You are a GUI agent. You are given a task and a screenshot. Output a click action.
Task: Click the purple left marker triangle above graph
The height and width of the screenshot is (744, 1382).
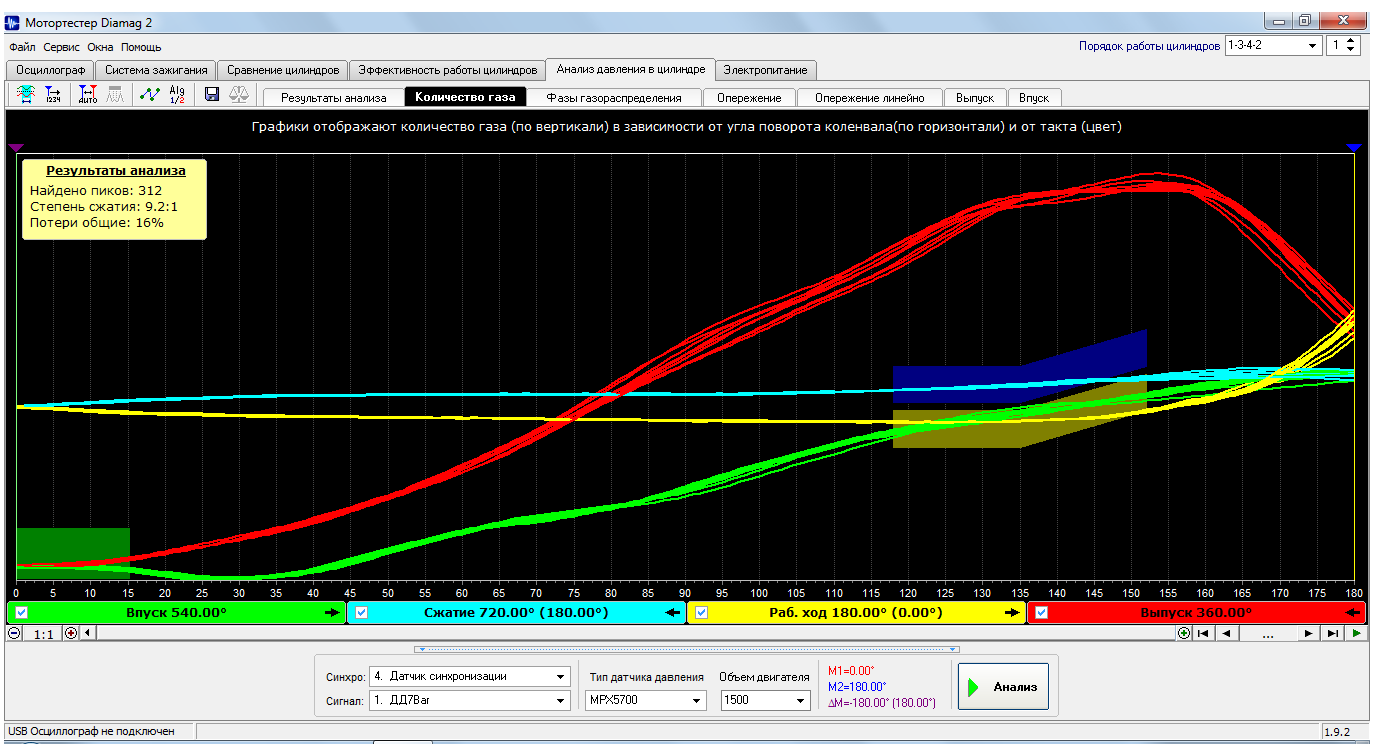click(15, 147)
